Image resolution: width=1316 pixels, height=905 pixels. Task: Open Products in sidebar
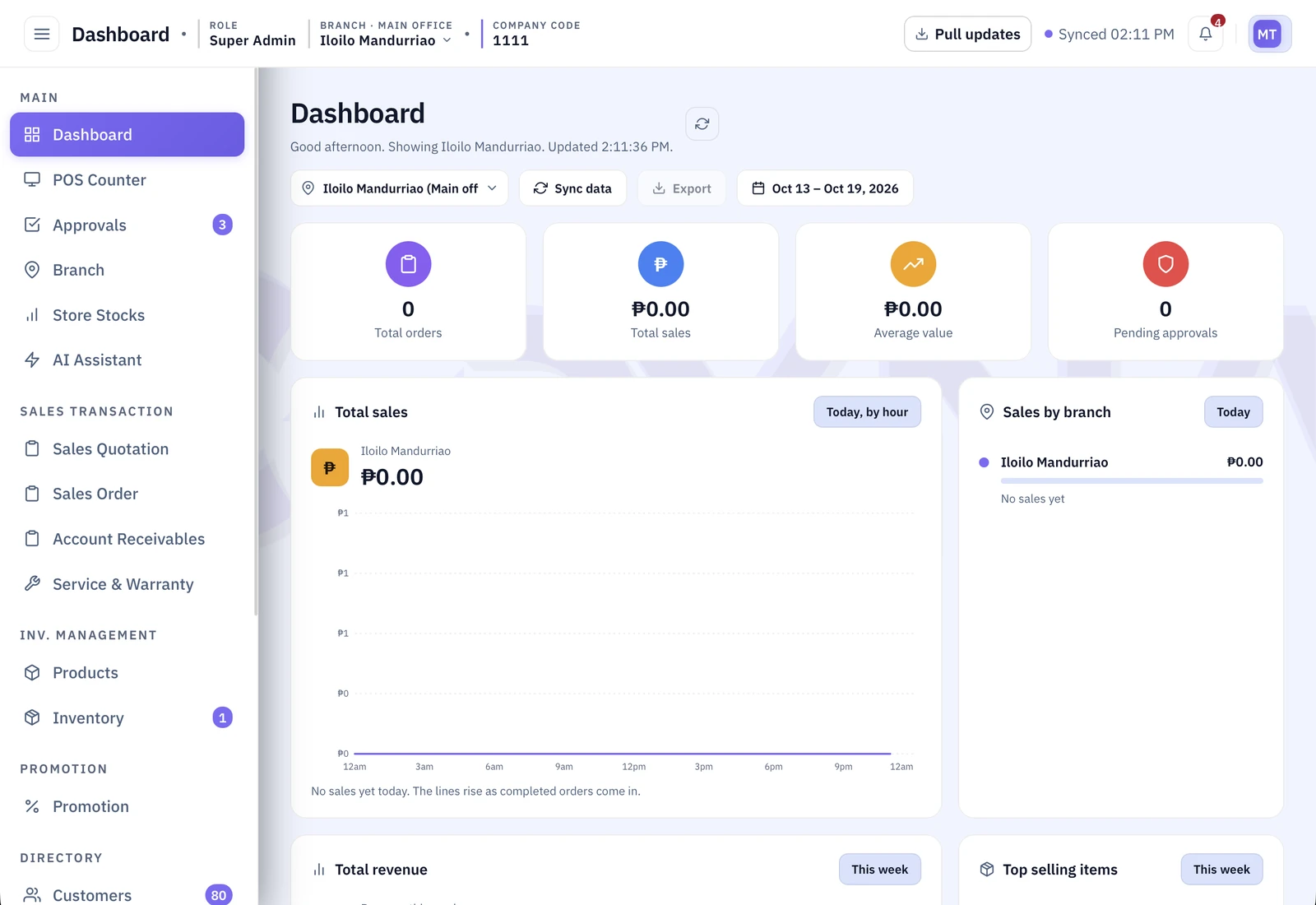click(x=127, y=672)
